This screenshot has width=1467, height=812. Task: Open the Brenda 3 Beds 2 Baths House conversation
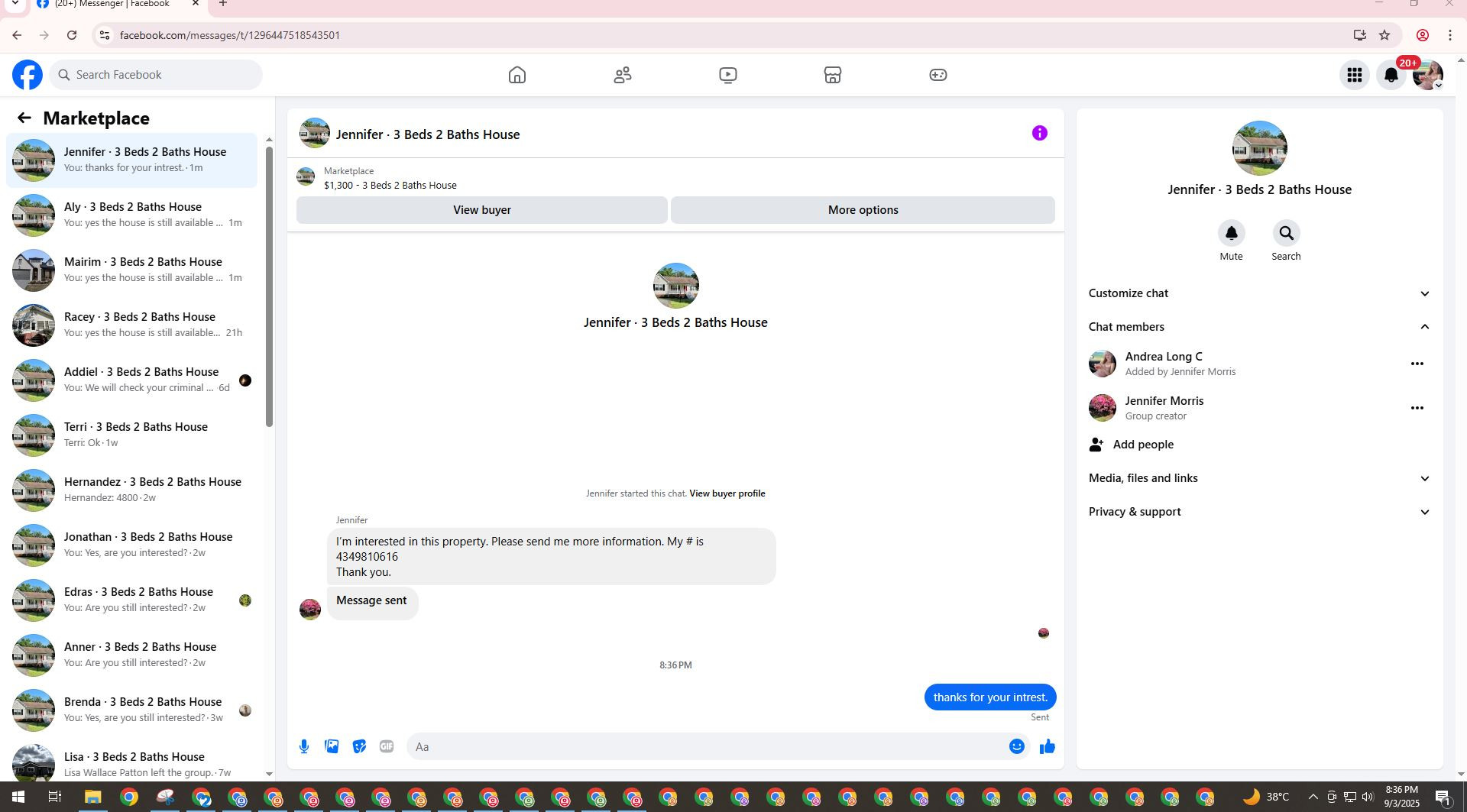(x=131, y=710)
